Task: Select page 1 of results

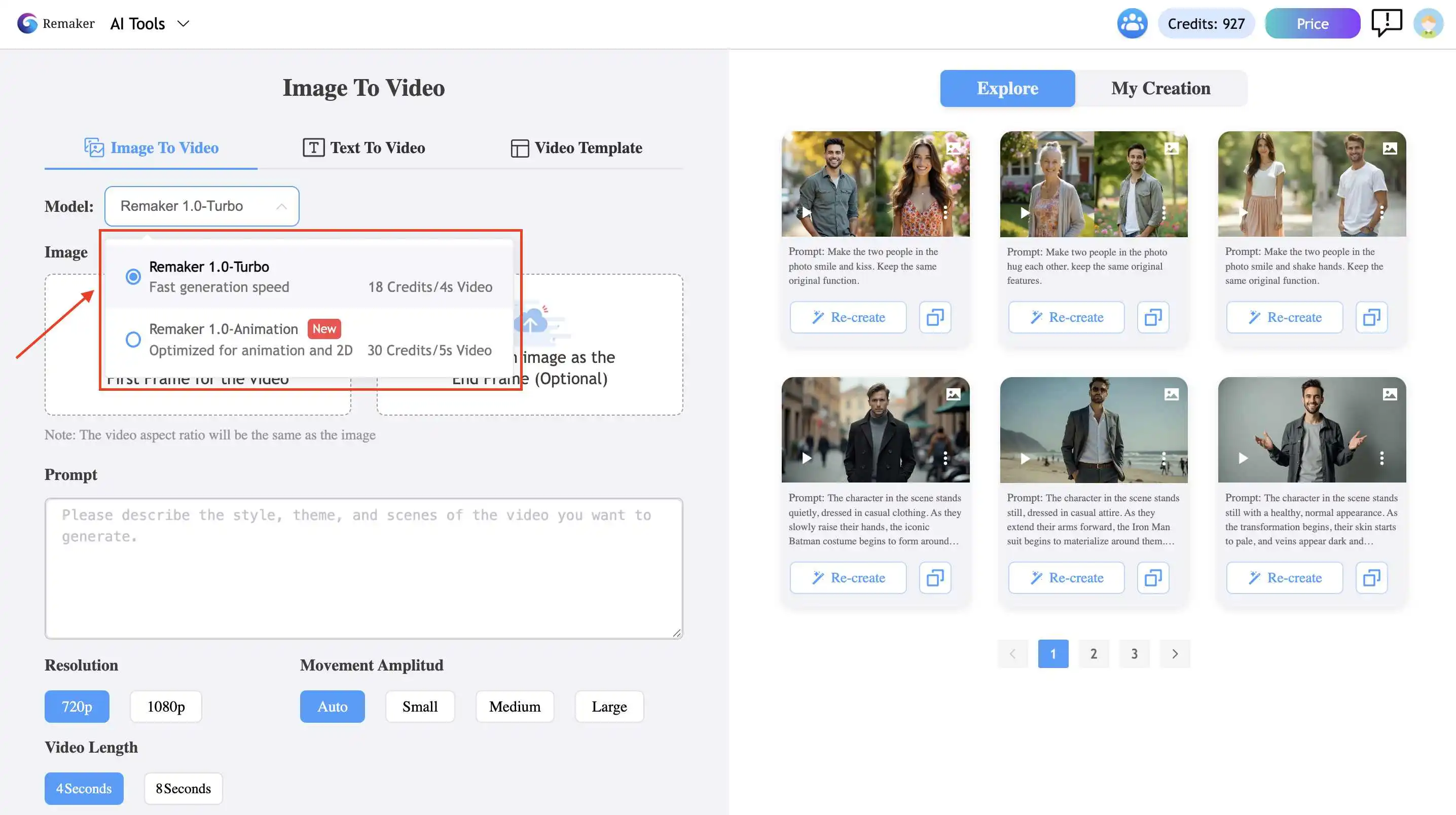Action: point(1052,653)
